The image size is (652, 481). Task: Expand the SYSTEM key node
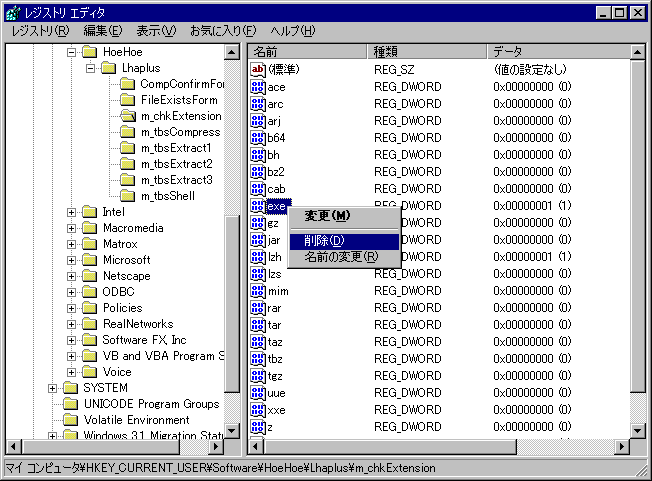[53, 388]
